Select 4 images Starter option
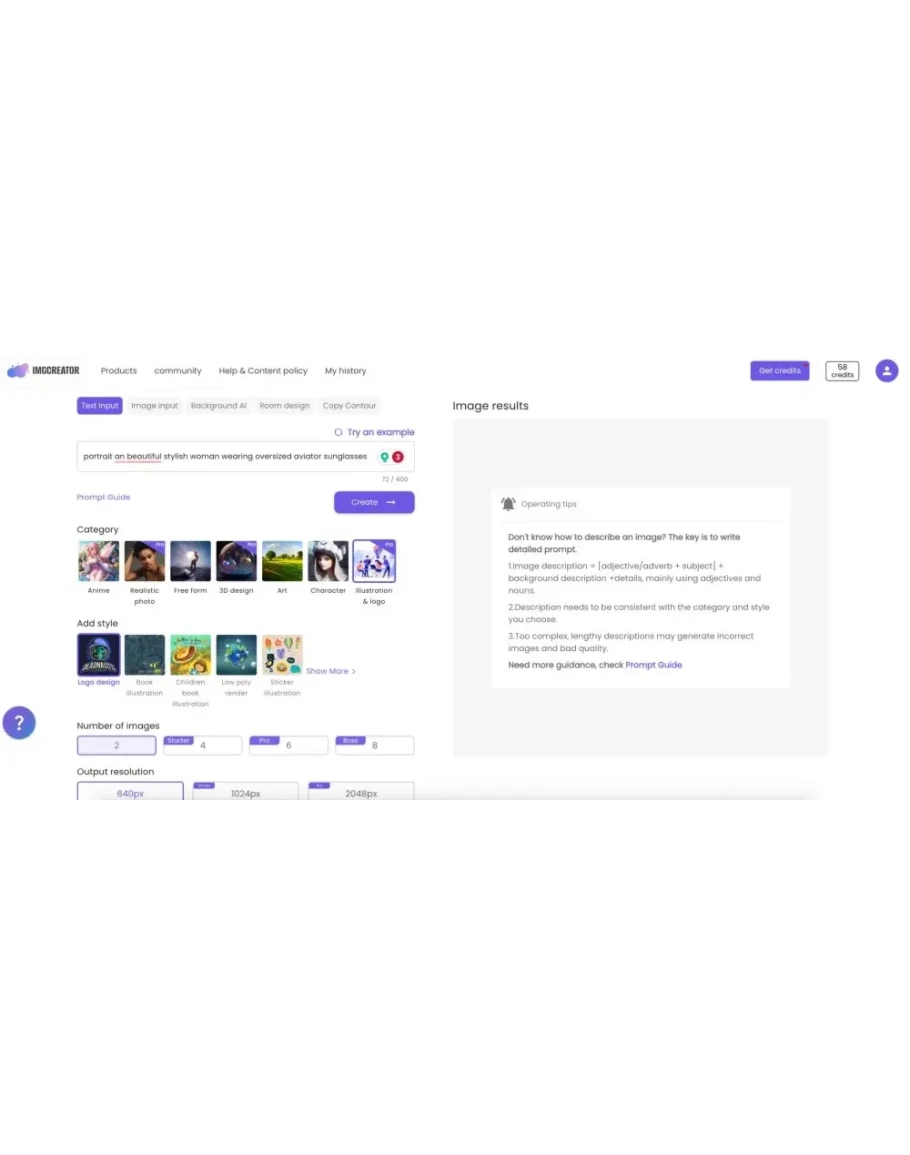The height and width of the screenshot is (1155, 910). pyautogui.click(x=203, y=745)
